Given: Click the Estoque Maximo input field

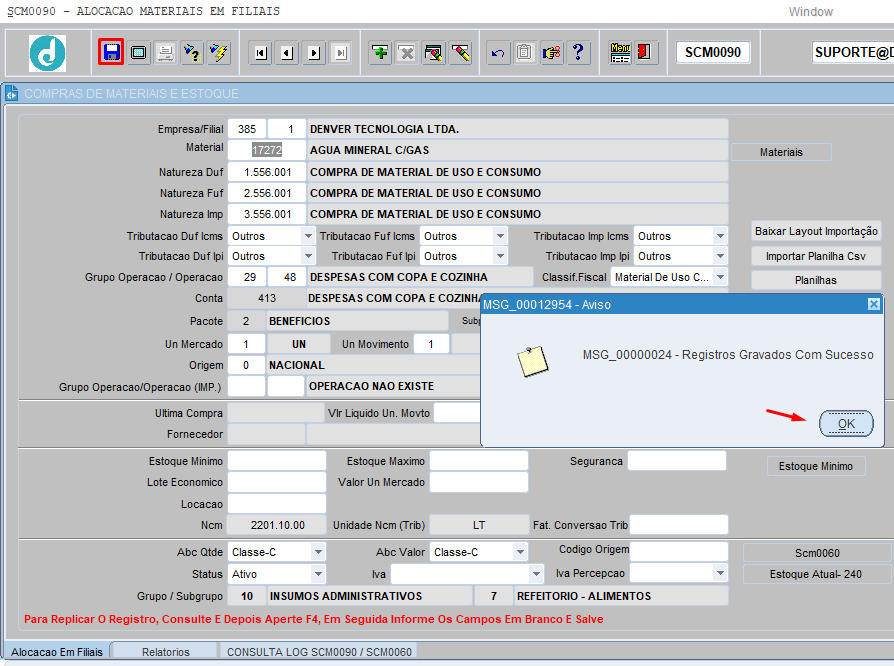Looking at the screenshot, I should pos(479,461).
